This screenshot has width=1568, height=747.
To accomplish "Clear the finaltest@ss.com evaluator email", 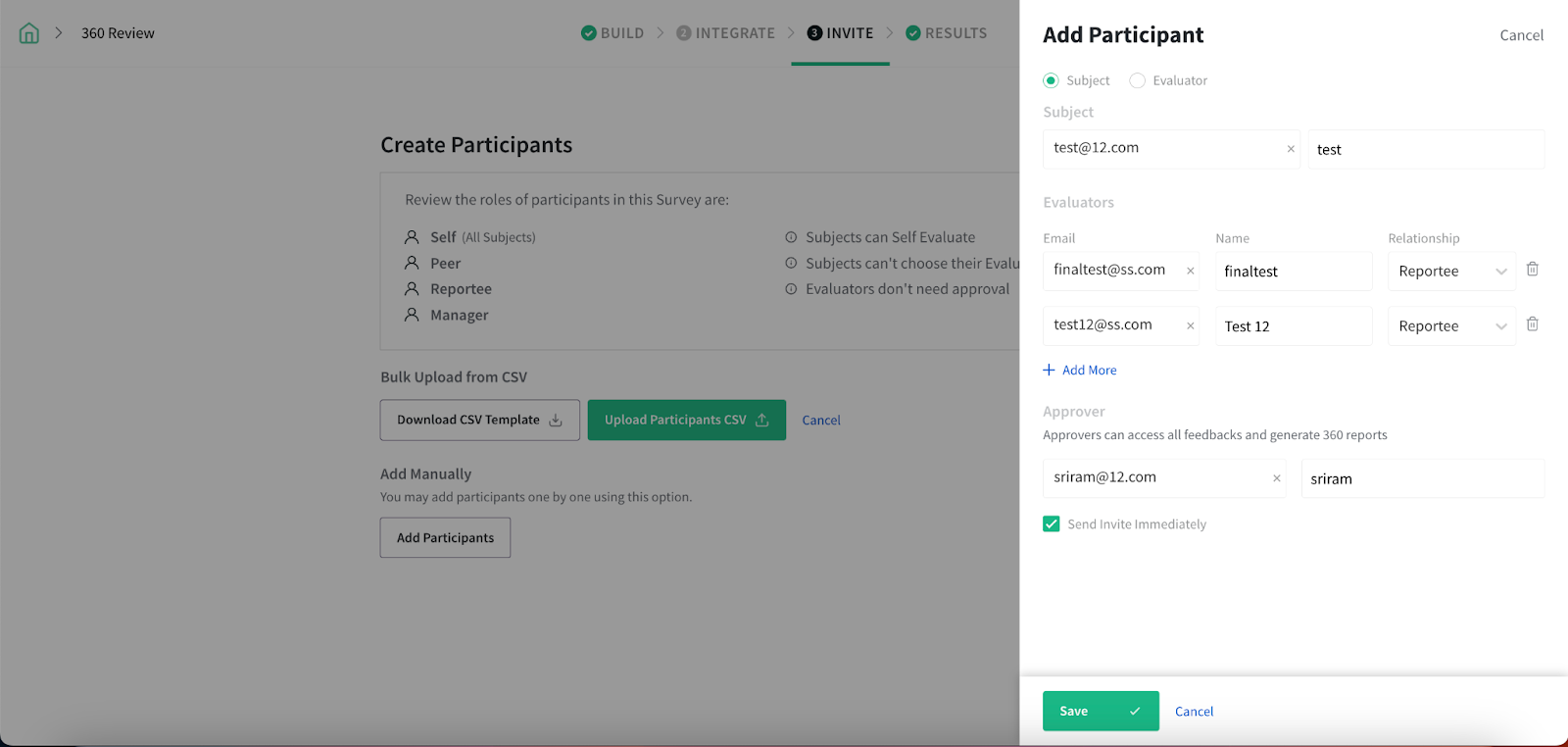I will tap(1191, 271).
